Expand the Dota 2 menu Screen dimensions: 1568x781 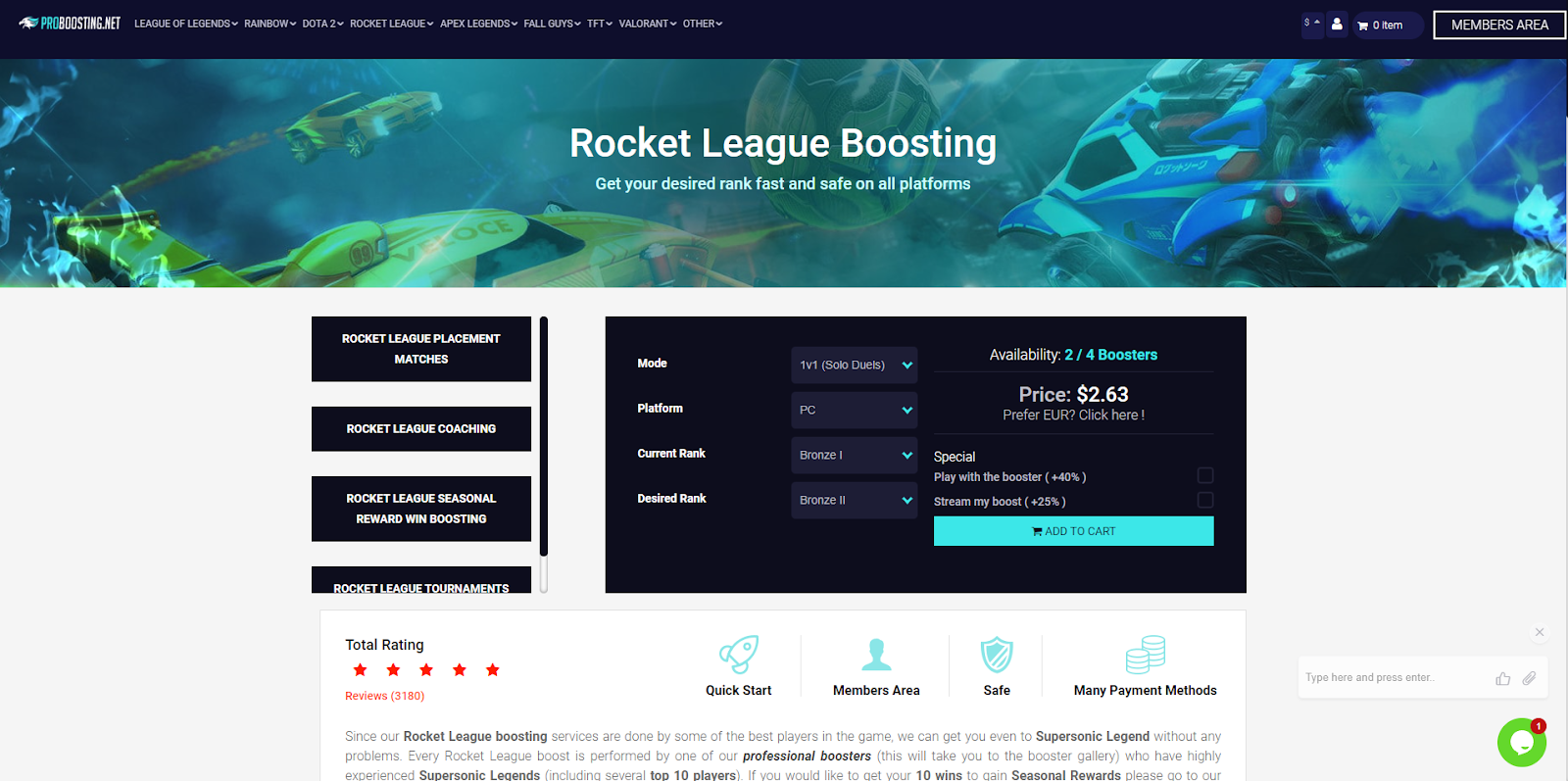323,24
